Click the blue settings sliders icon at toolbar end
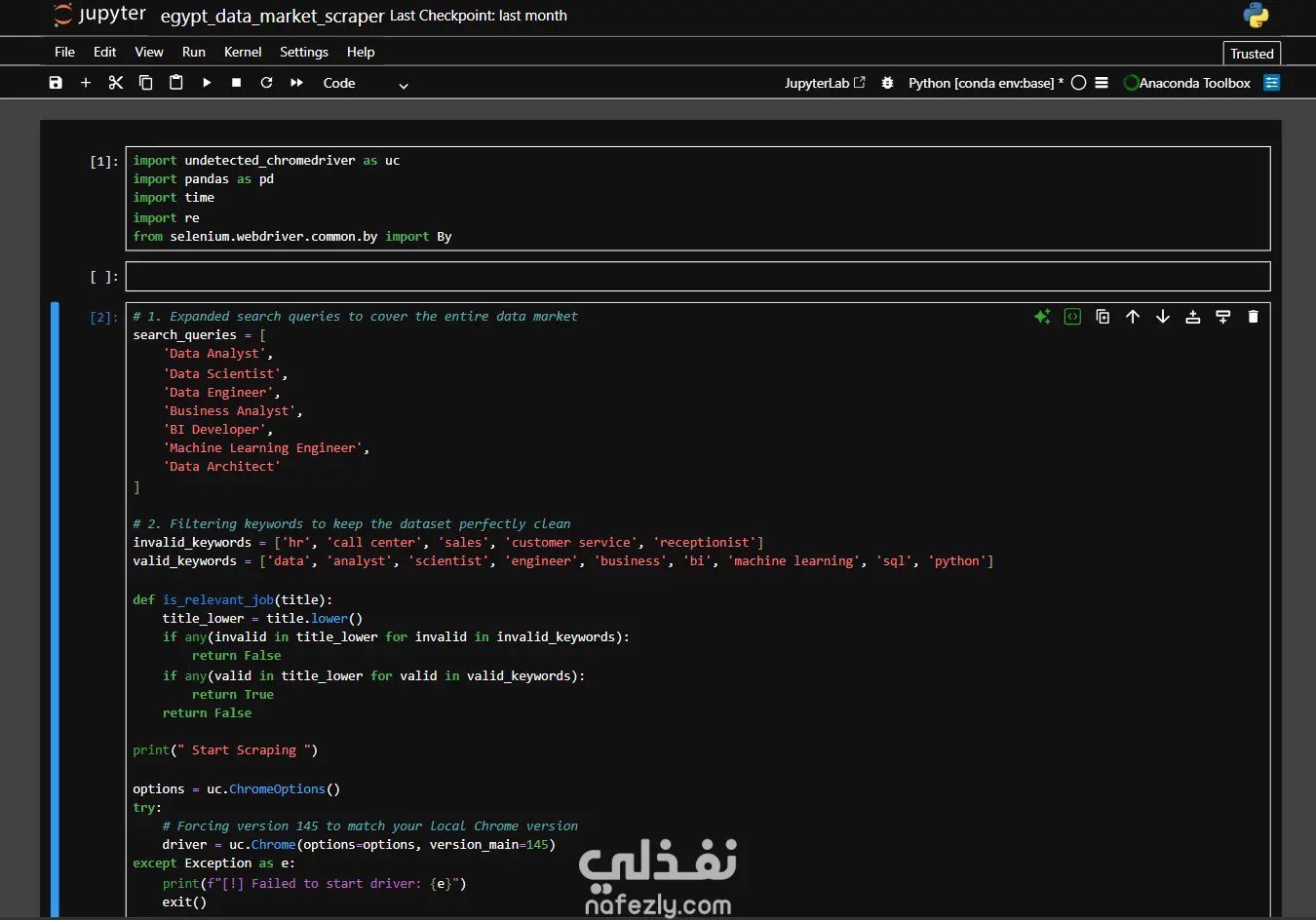The height and width of the screenshot is (920, 1316). coord(1272,83)
